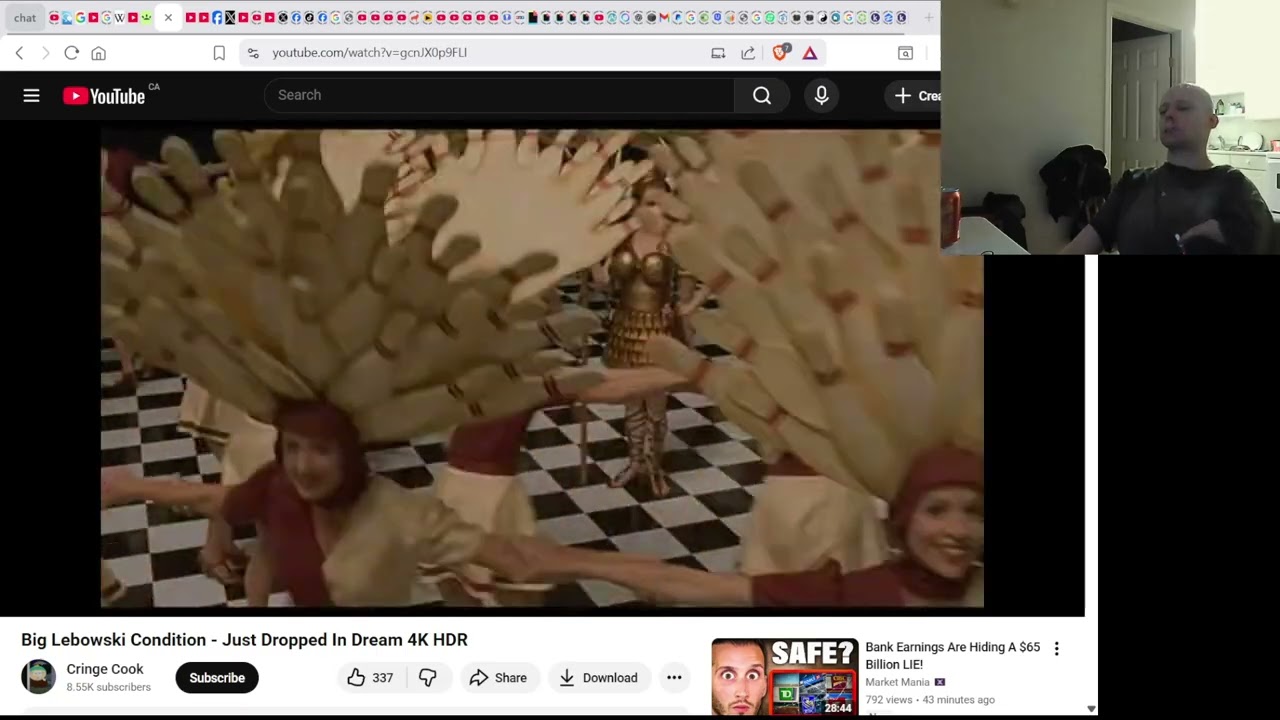The image size is (1280, 720).
Task: Start voice search with the microphone
Action: (821, 95)
